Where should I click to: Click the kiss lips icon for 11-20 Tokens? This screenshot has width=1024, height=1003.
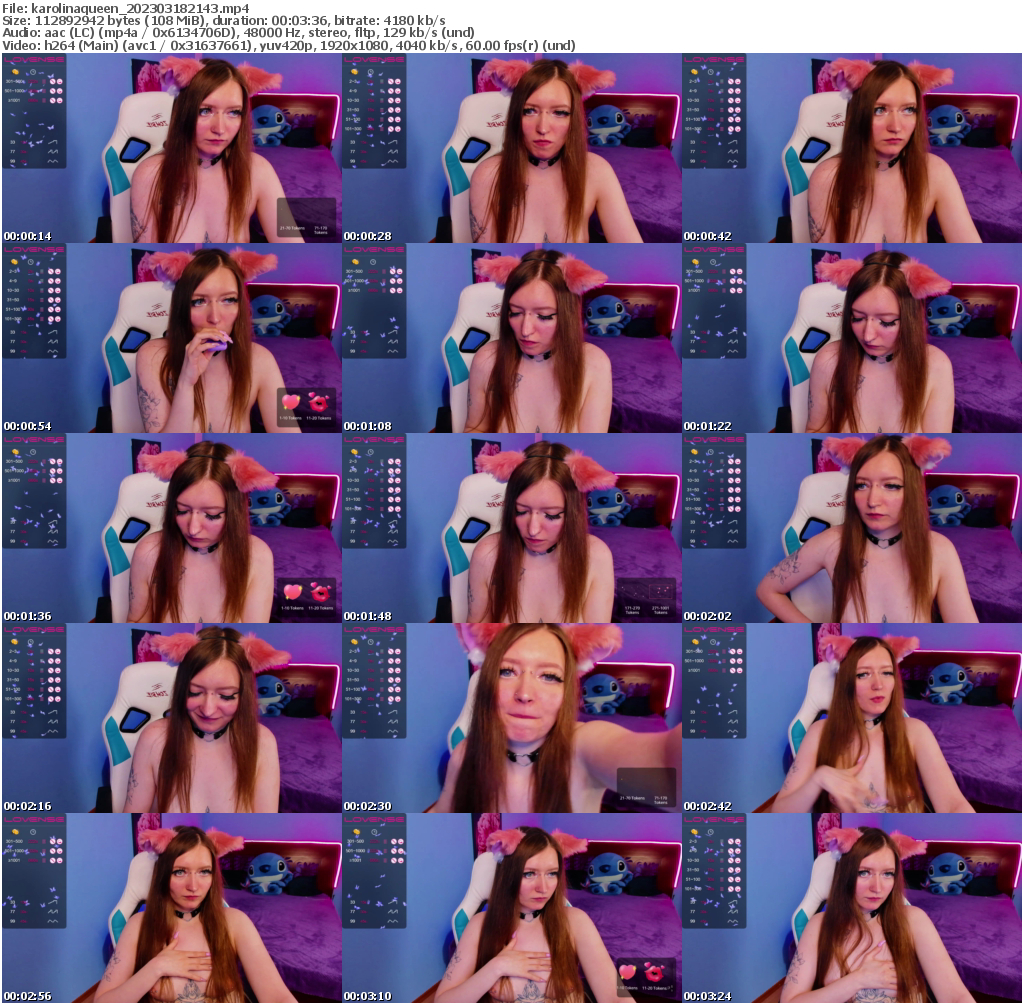tap(320, 593)
